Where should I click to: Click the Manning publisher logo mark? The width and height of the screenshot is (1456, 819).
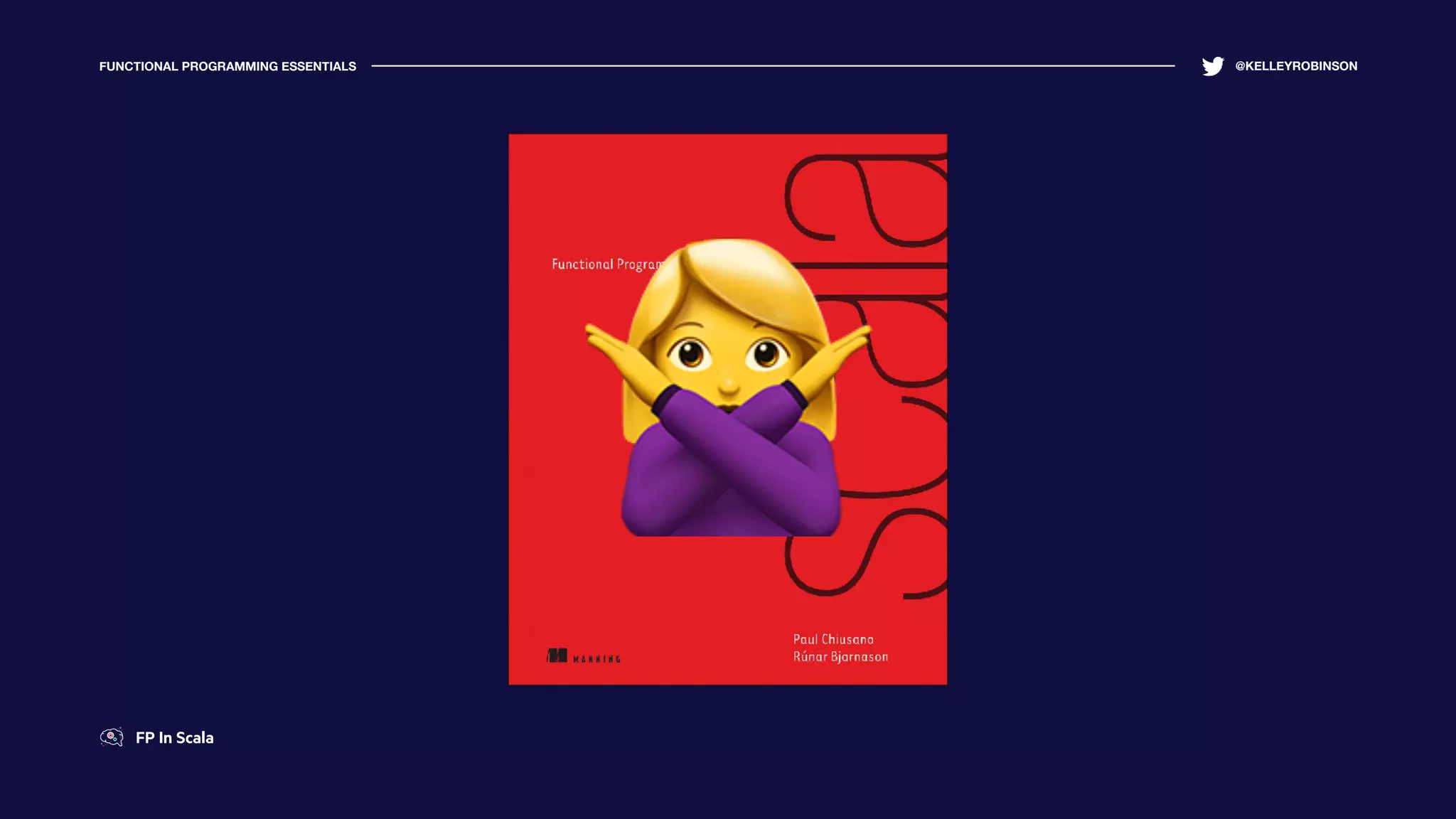[557, 655]
